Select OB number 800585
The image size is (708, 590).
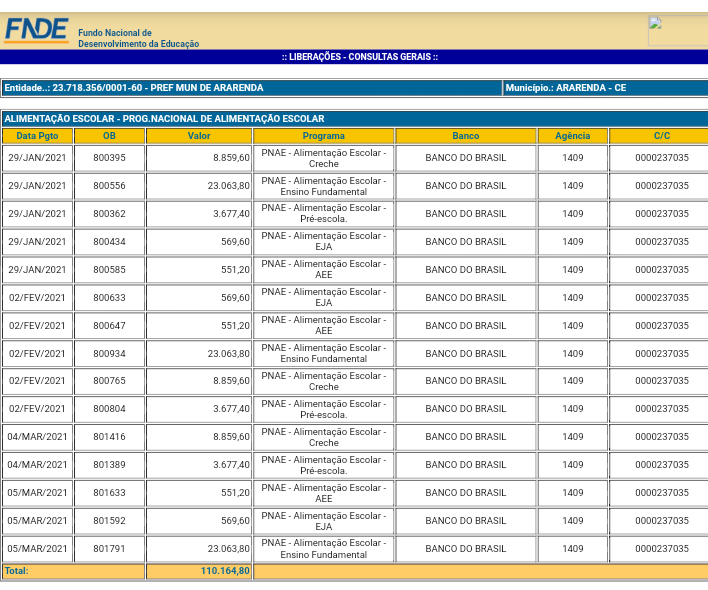(109, 270)
